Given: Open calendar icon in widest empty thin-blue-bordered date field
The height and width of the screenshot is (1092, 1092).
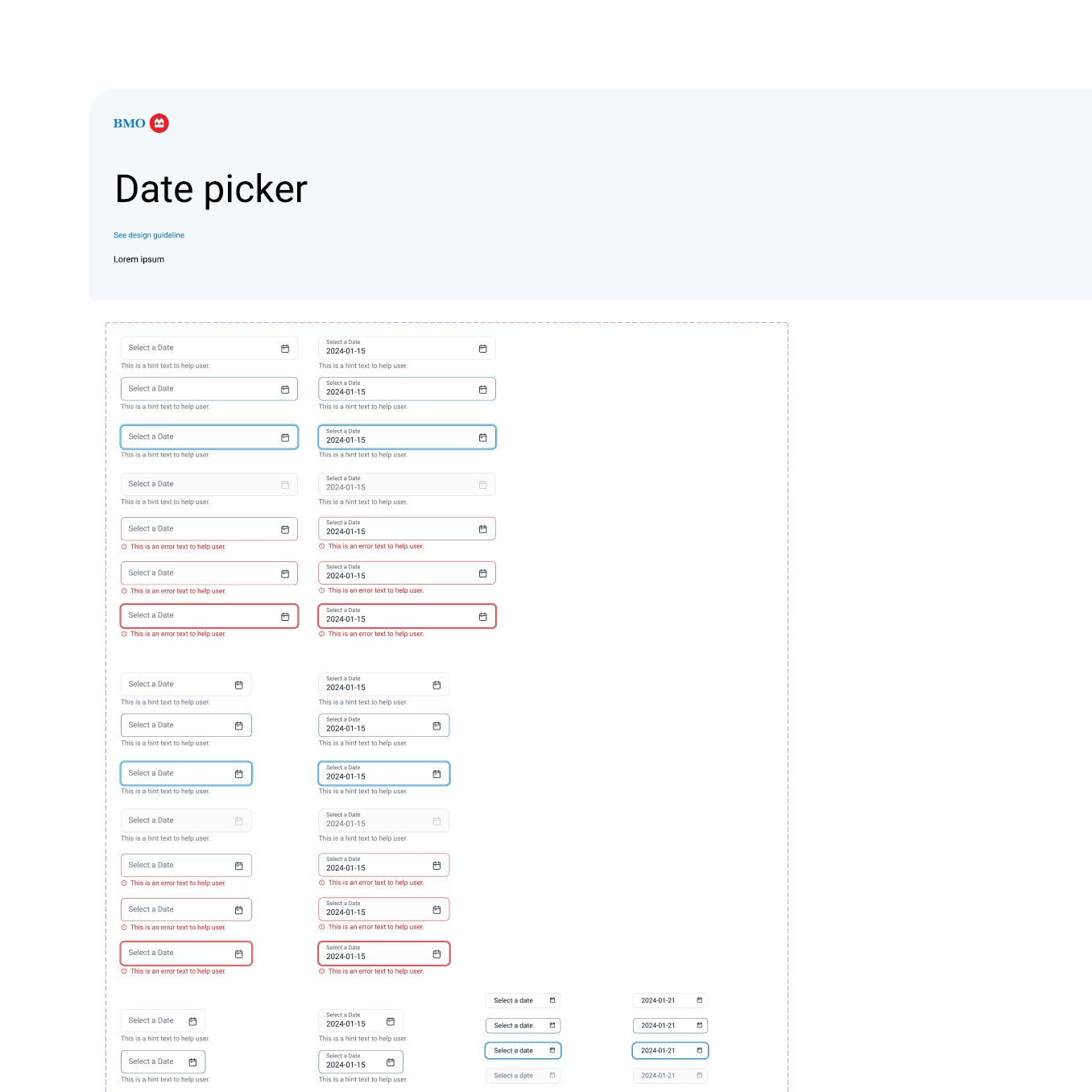Looking at the screenshot, I should pyautogui.click(x=285, y=389).
